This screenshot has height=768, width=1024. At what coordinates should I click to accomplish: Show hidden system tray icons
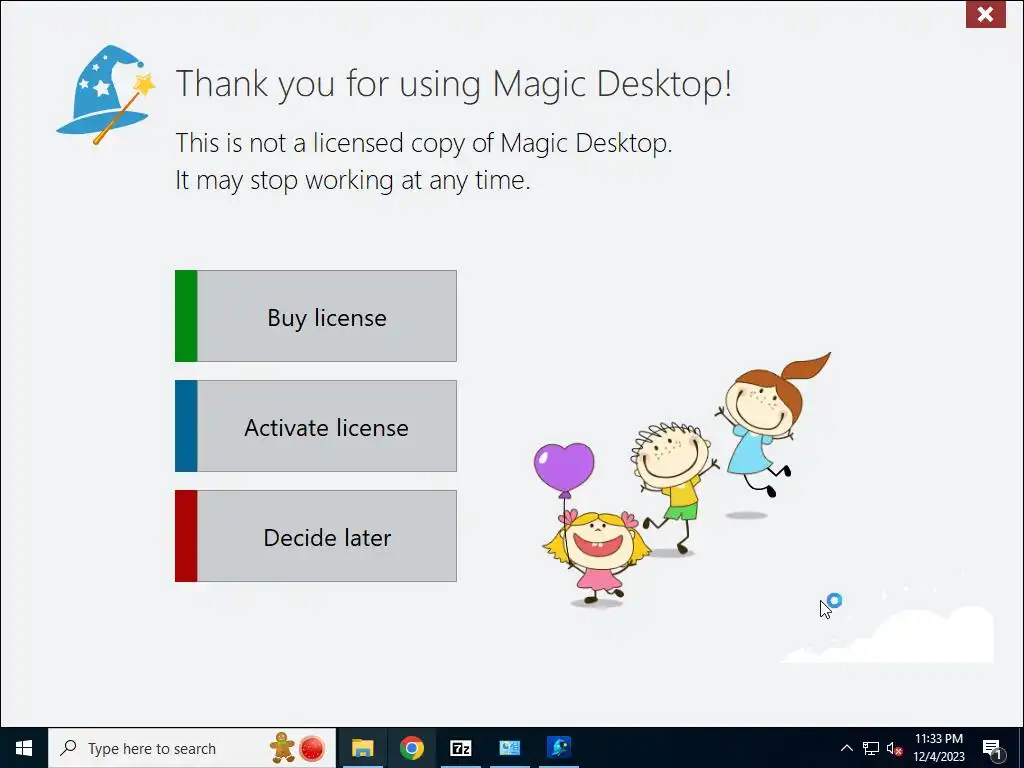tap(846, 748)
